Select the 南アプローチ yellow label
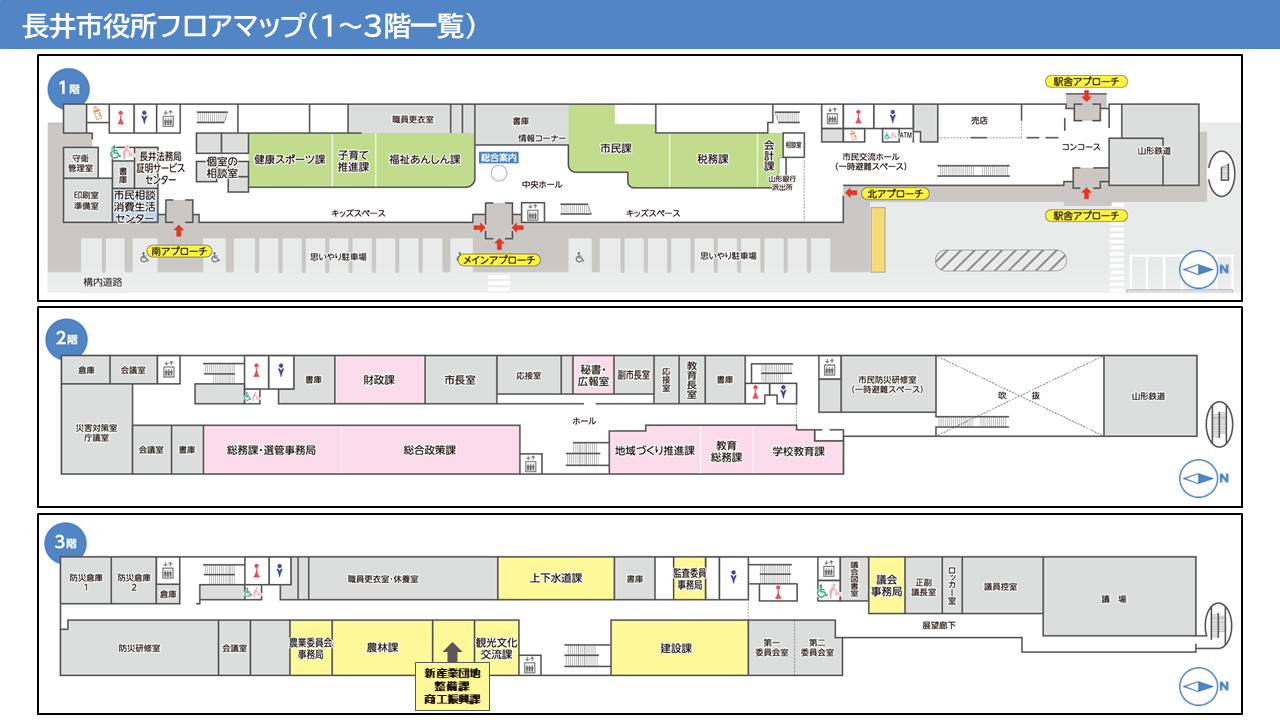The image size is (1280, 720). (x=180, y=251)
